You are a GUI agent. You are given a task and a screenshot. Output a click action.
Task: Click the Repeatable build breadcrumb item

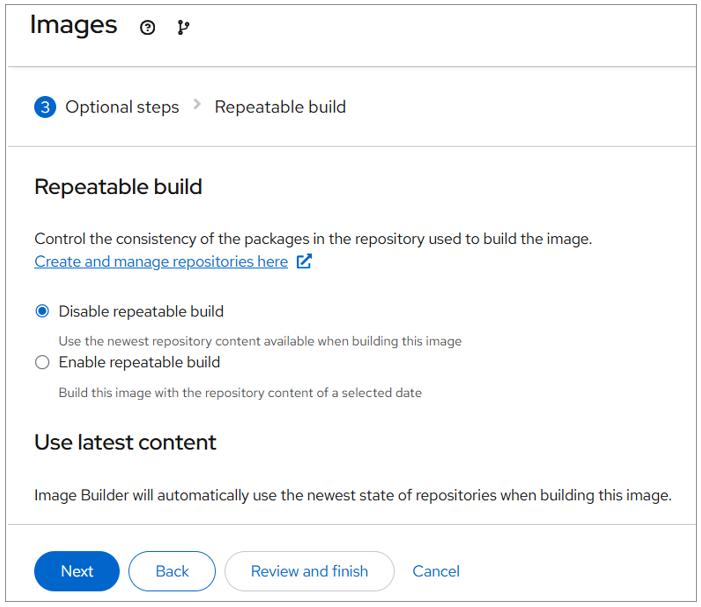click(280, 107)
